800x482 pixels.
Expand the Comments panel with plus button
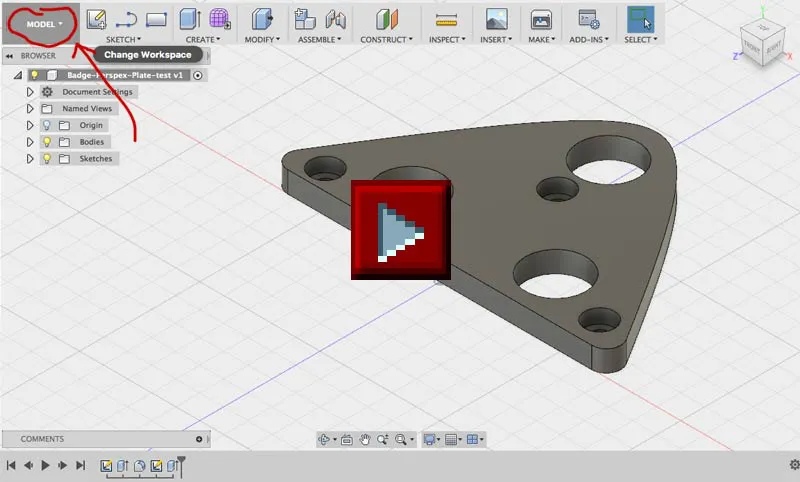tap(199, 439)
